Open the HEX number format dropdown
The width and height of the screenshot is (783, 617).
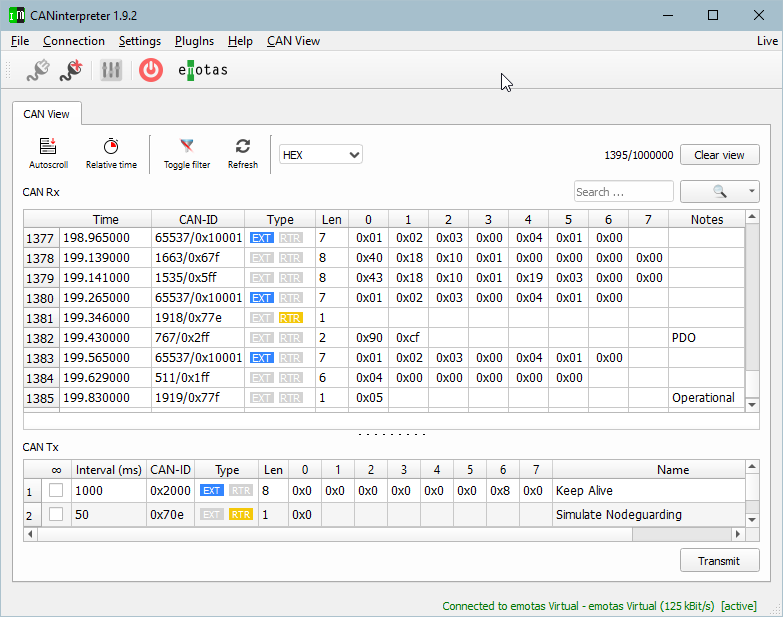[320, 155]
